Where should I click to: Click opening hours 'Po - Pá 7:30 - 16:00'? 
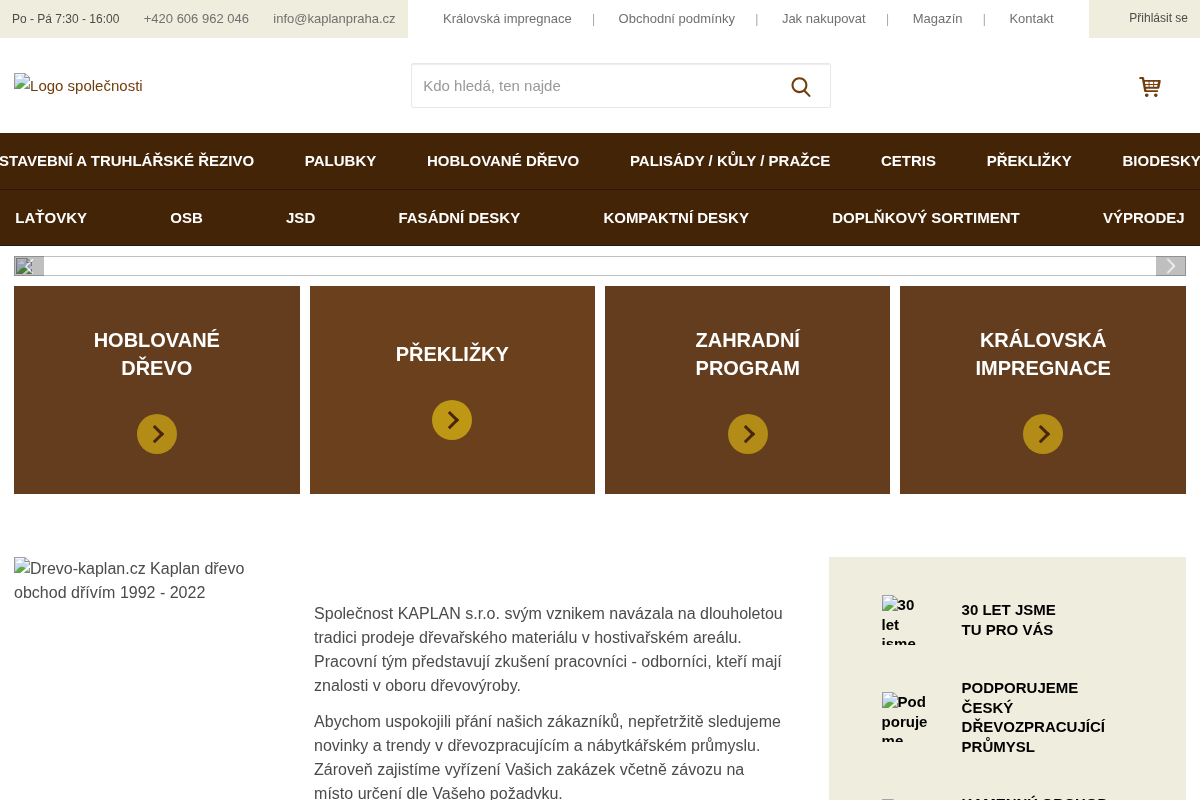[x=65, y=19]
